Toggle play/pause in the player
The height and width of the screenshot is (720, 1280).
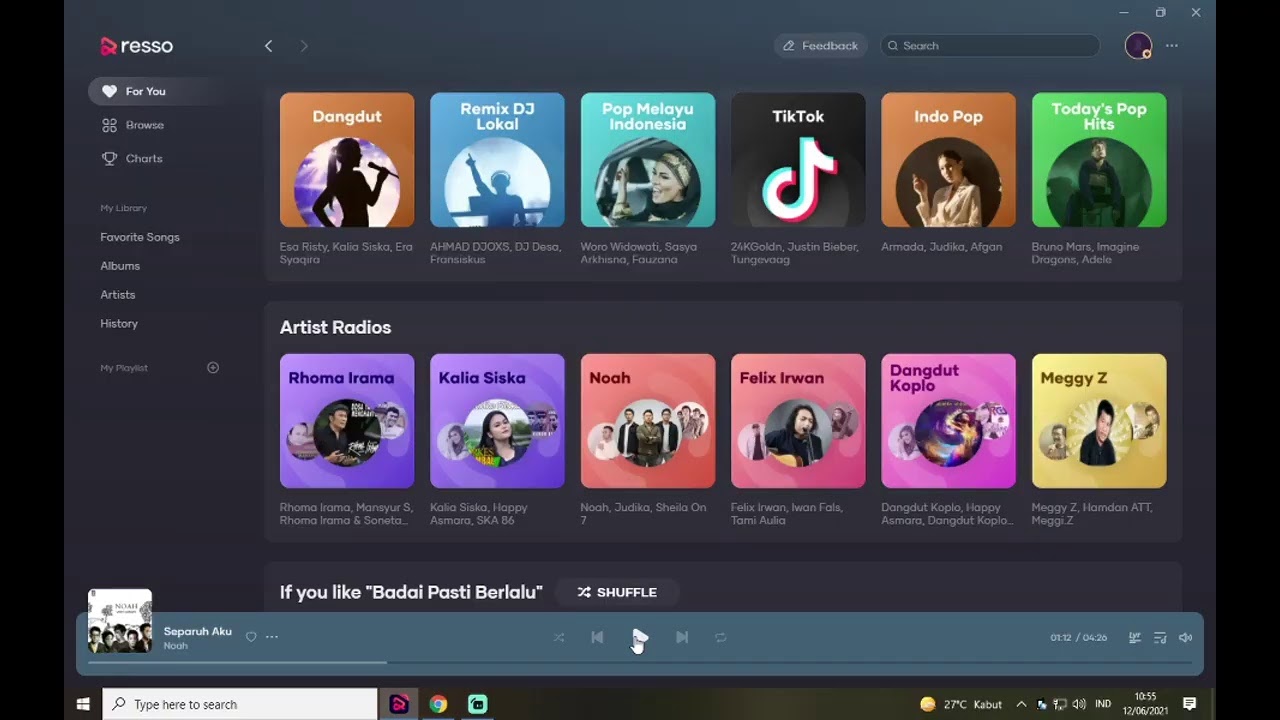pos(640,637)
